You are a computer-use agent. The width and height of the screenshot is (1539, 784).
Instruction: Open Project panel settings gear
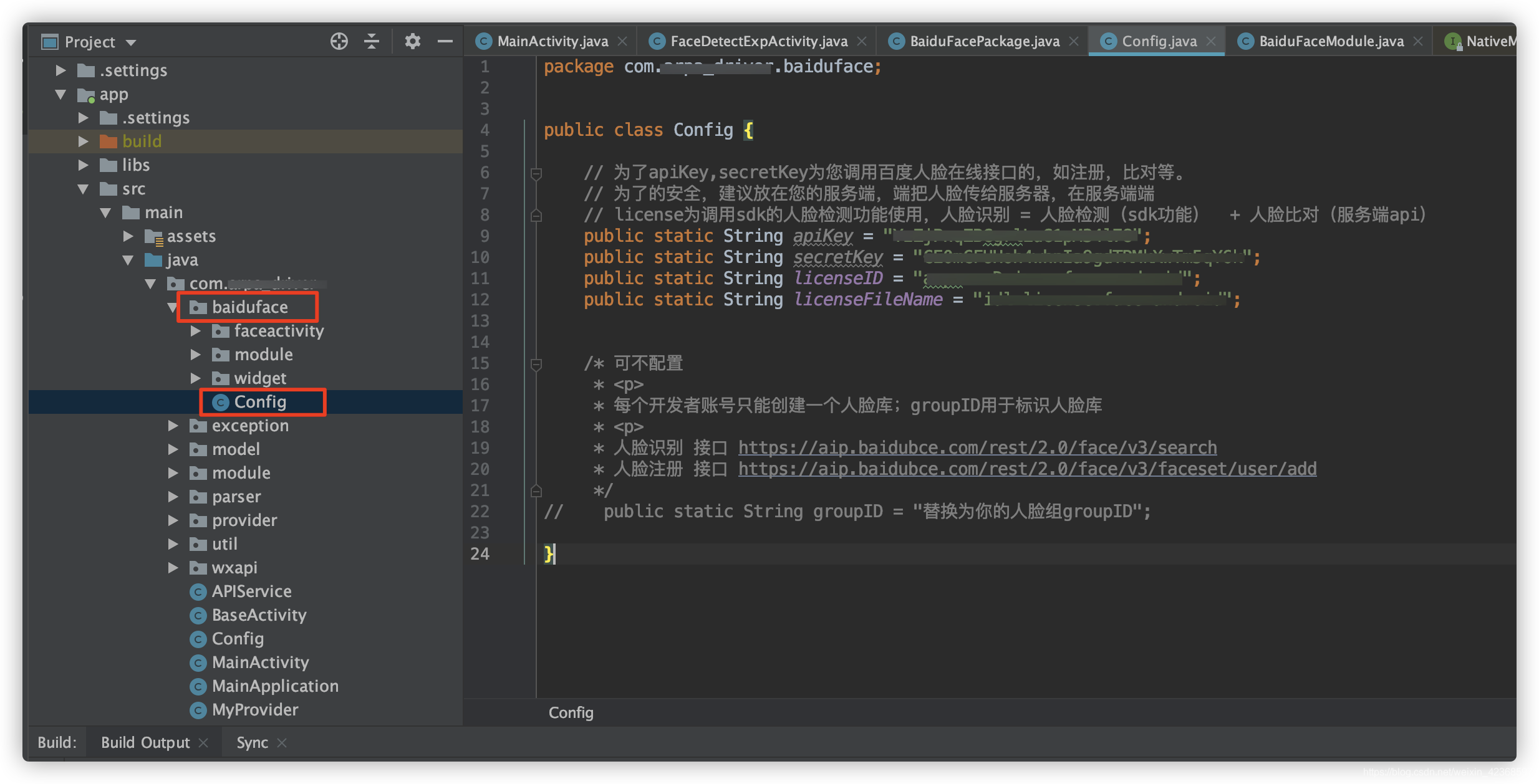pos(412,42)
